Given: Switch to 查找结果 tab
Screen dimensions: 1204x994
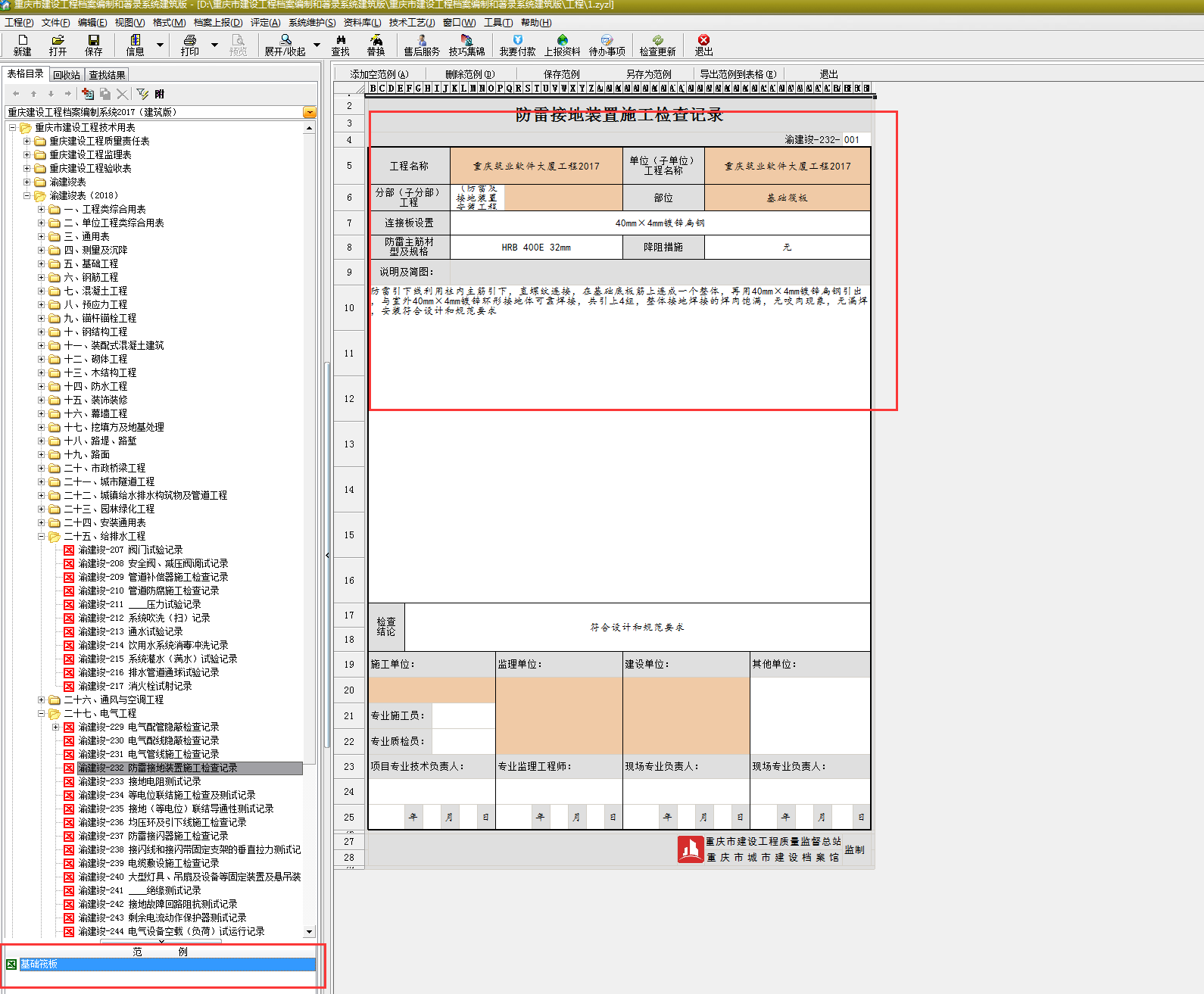Looking at the screenshot, I should 107,75.
